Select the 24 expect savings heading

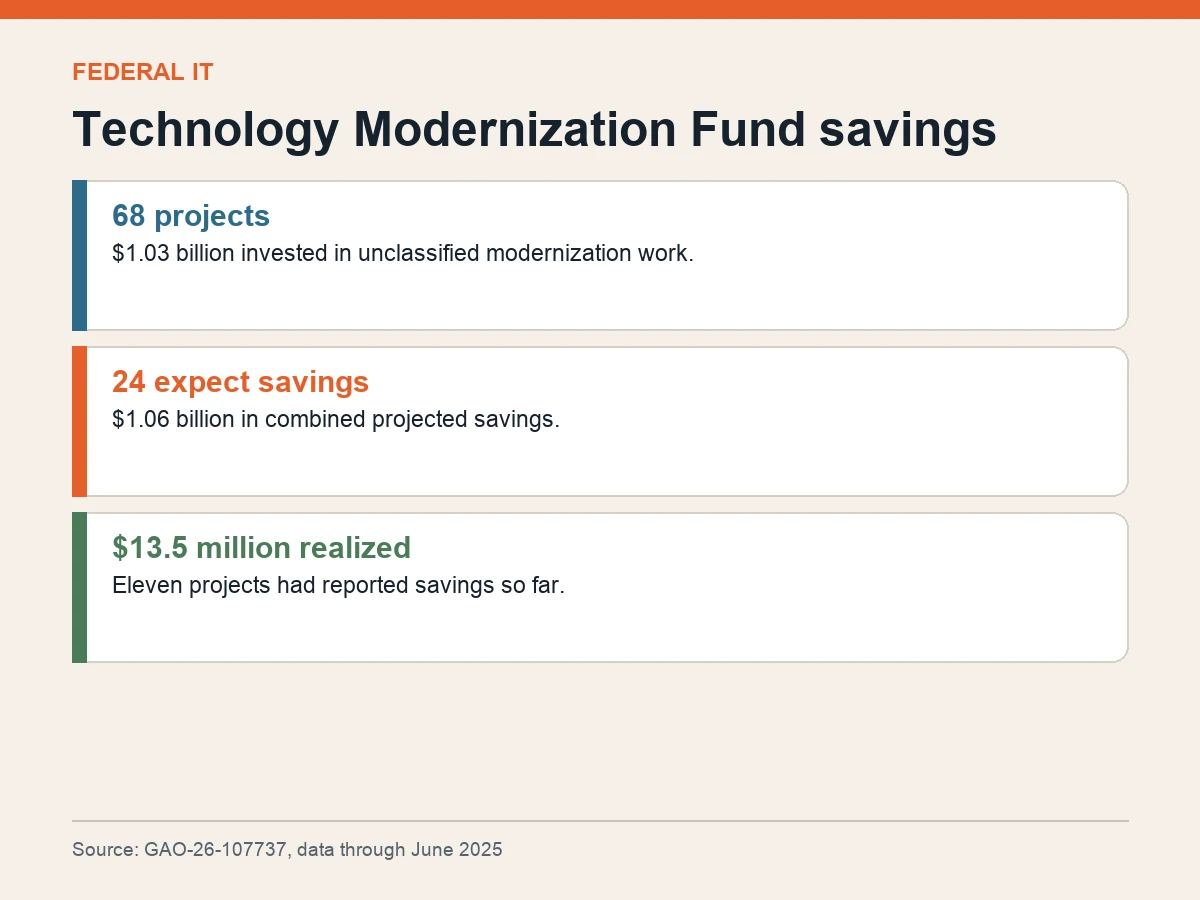240,382
